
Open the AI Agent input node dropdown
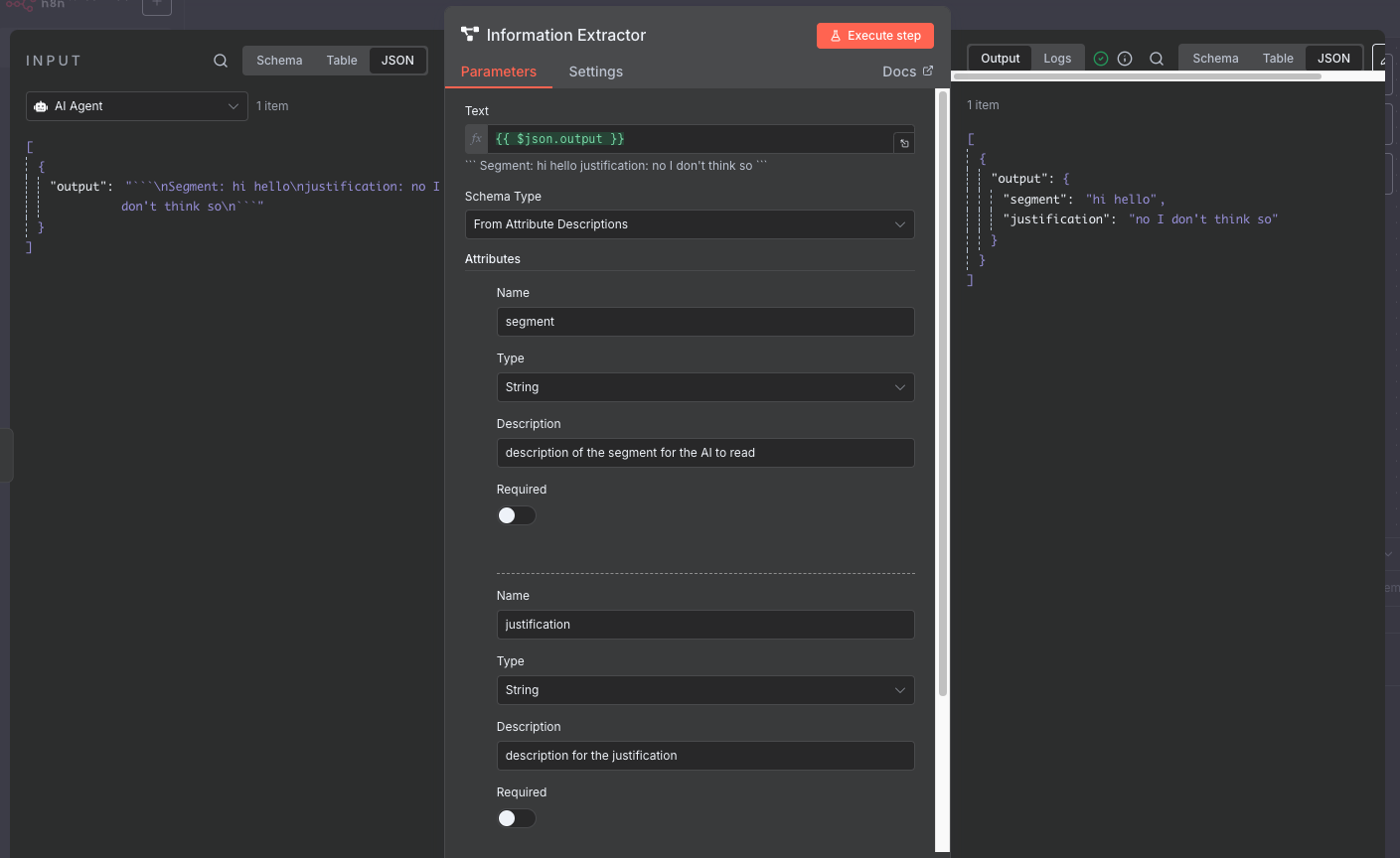pos(137,106)
